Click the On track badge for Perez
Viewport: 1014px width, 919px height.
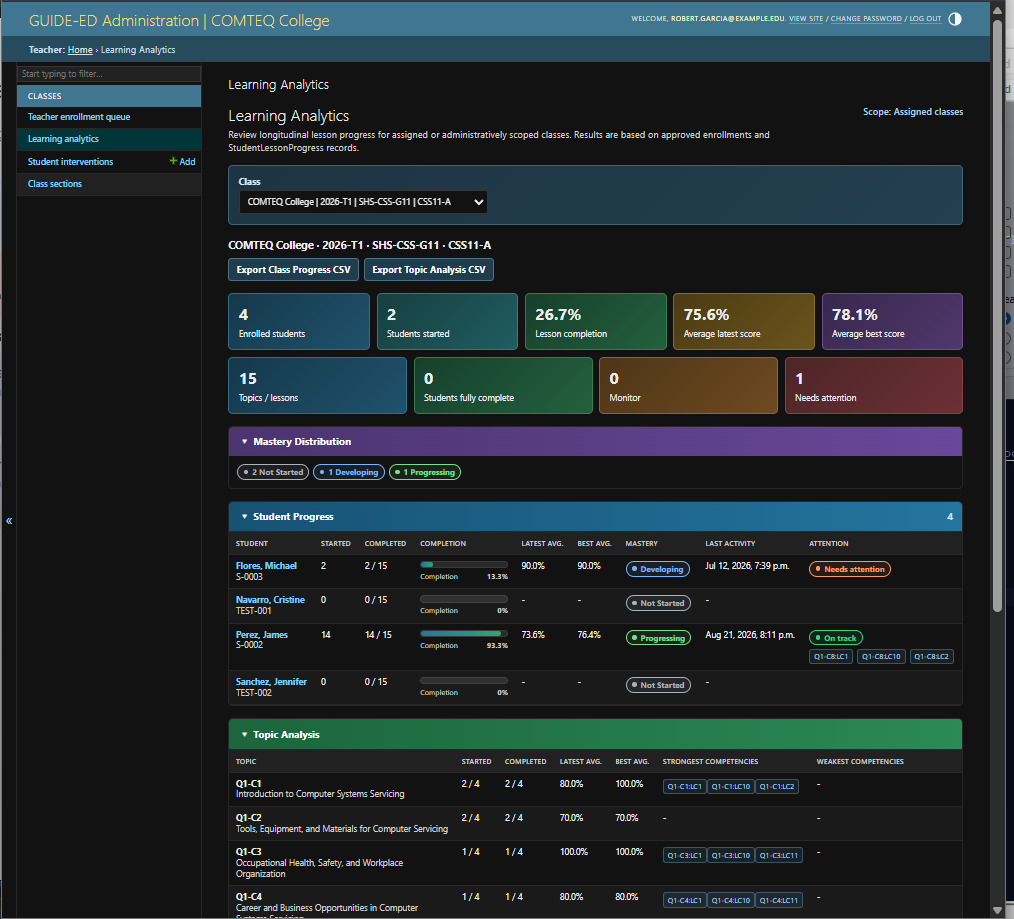836,638
